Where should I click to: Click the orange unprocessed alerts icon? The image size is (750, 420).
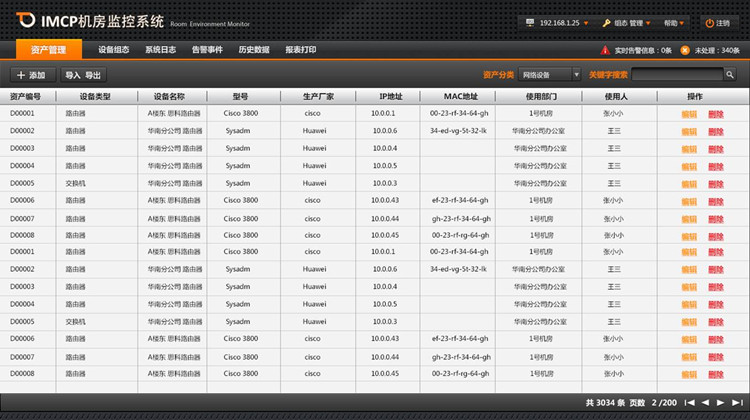coord(685,49)
